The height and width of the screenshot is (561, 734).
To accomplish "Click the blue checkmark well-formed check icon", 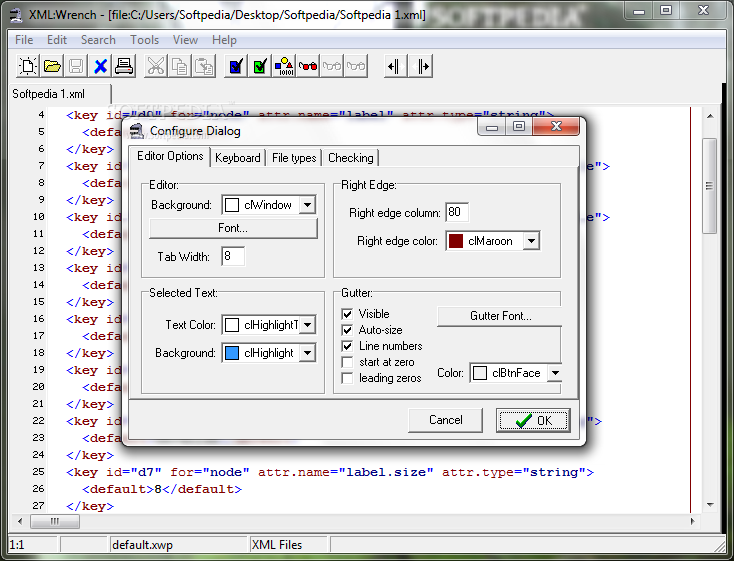I will pyautogui.click(x=236, y=66).
